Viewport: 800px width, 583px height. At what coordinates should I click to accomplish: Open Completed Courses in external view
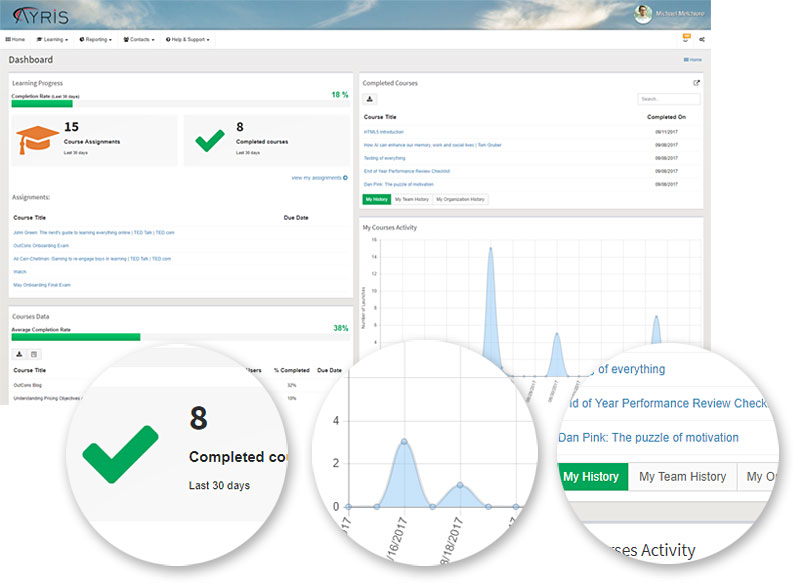696,83
